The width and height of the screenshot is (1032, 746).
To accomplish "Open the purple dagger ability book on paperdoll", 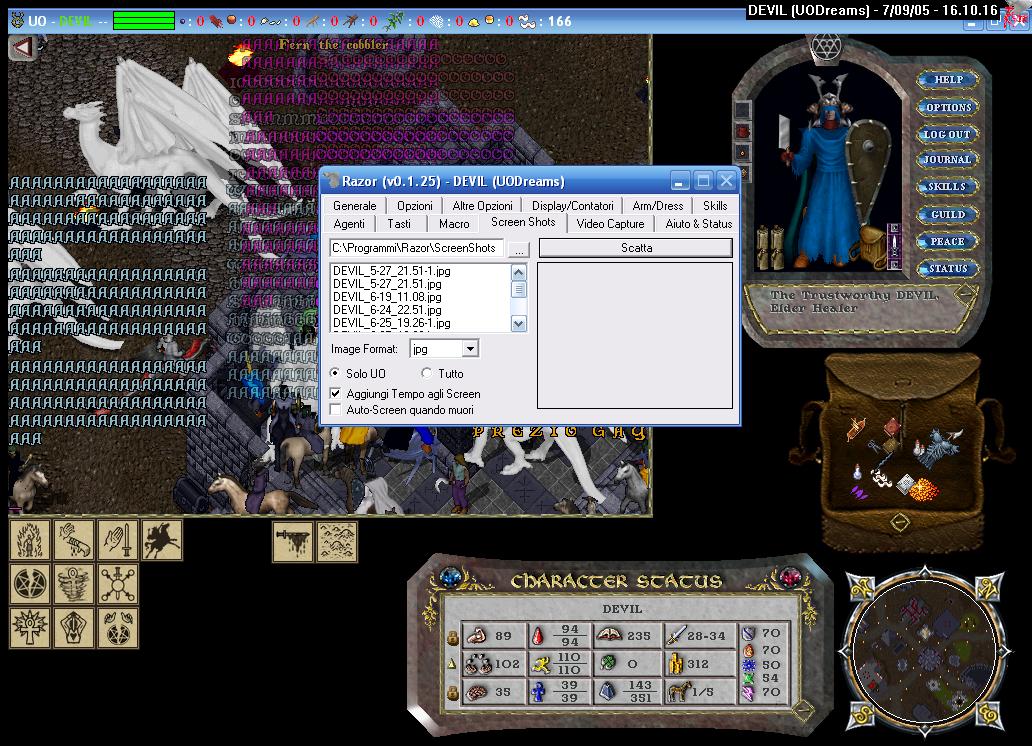I will pyautogui.click(x=894, y=246).
